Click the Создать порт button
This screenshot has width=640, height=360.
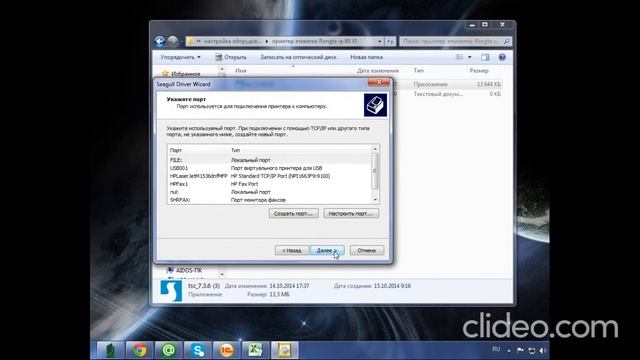click(x=293, y=213)
